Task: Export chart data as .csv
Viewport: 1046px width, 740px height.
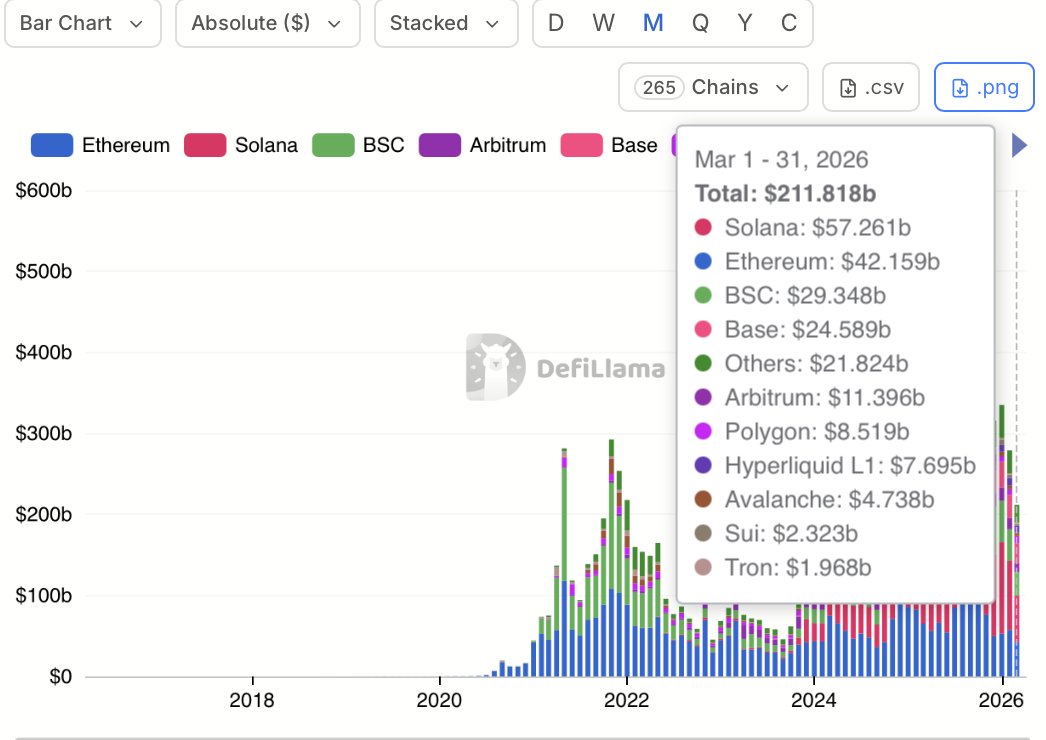Action: pyautogui.click(x=870, y=87)
